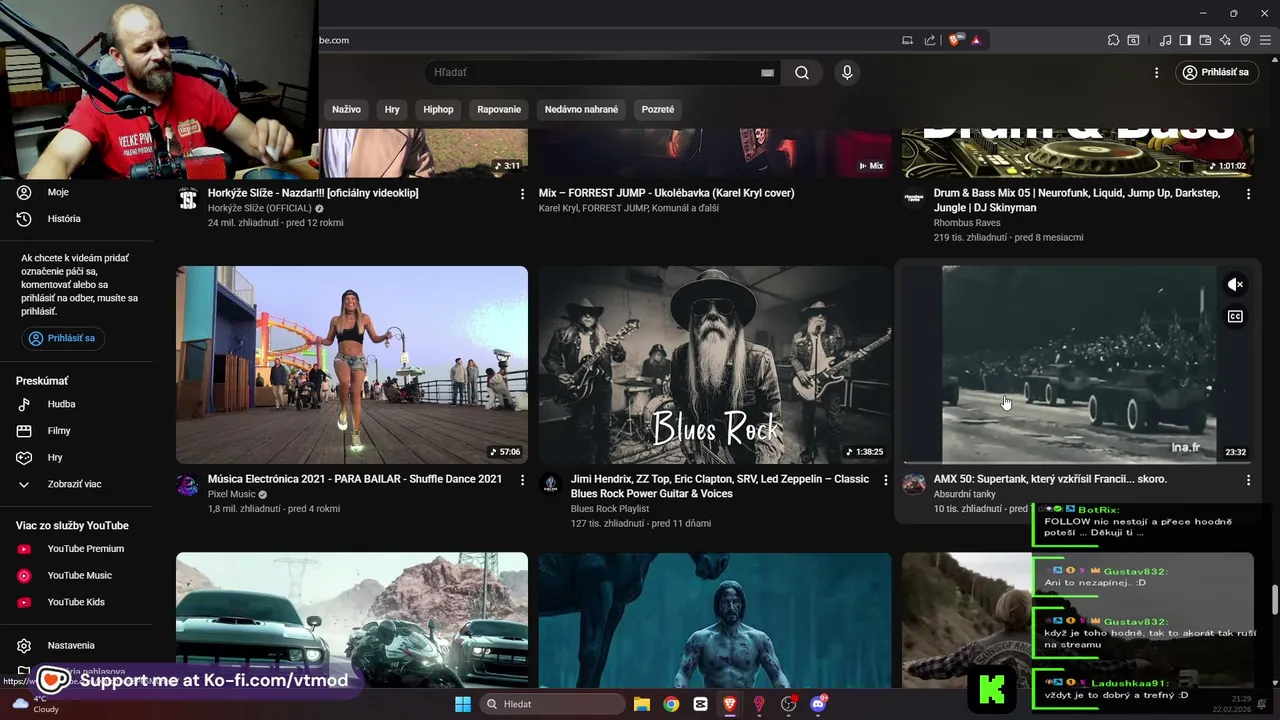Open video title Horkýže Slíže - Nazdar!!!
The width and height of the screenshot is (1280, 720).
[313, 193]
